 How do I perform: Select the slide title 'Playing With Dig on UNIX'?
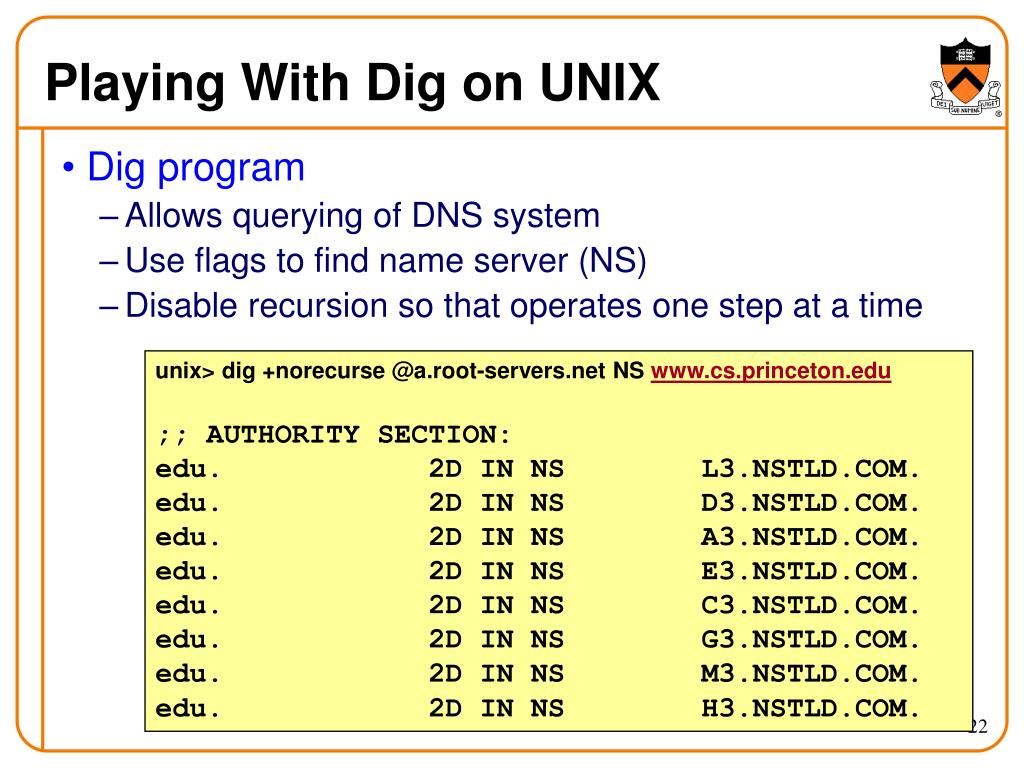point(353,84)
